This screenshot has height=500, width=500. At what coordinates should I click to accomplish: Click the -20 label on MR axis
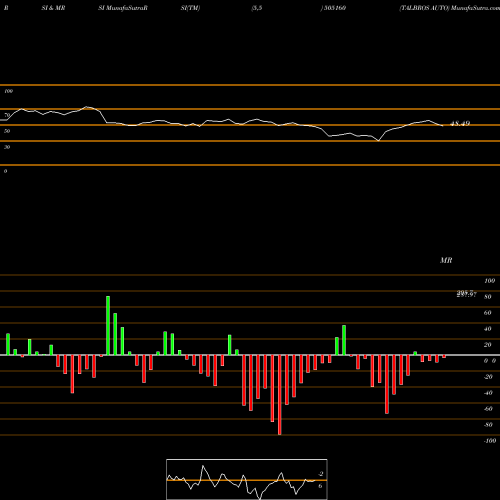coord(488,377)
